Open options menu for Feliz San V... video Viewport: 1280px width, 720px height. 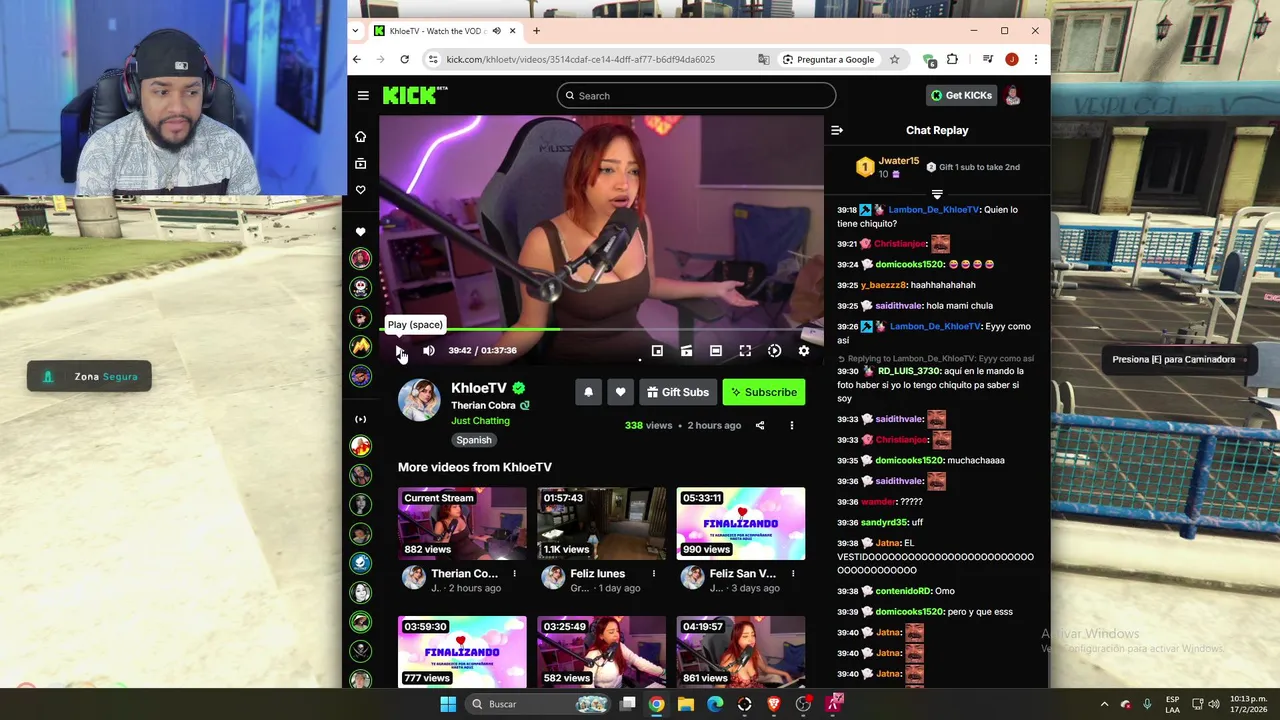click(794, 574)
